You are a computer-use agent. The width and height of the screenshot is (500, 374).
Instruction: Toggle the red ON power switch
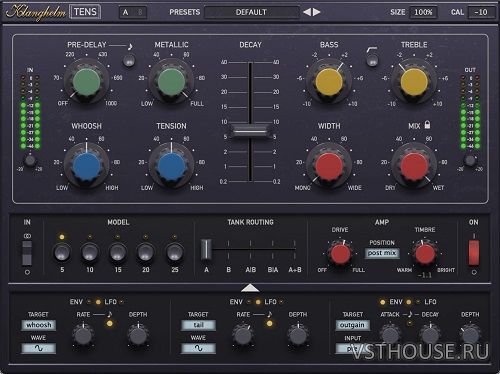pos(474,252)
